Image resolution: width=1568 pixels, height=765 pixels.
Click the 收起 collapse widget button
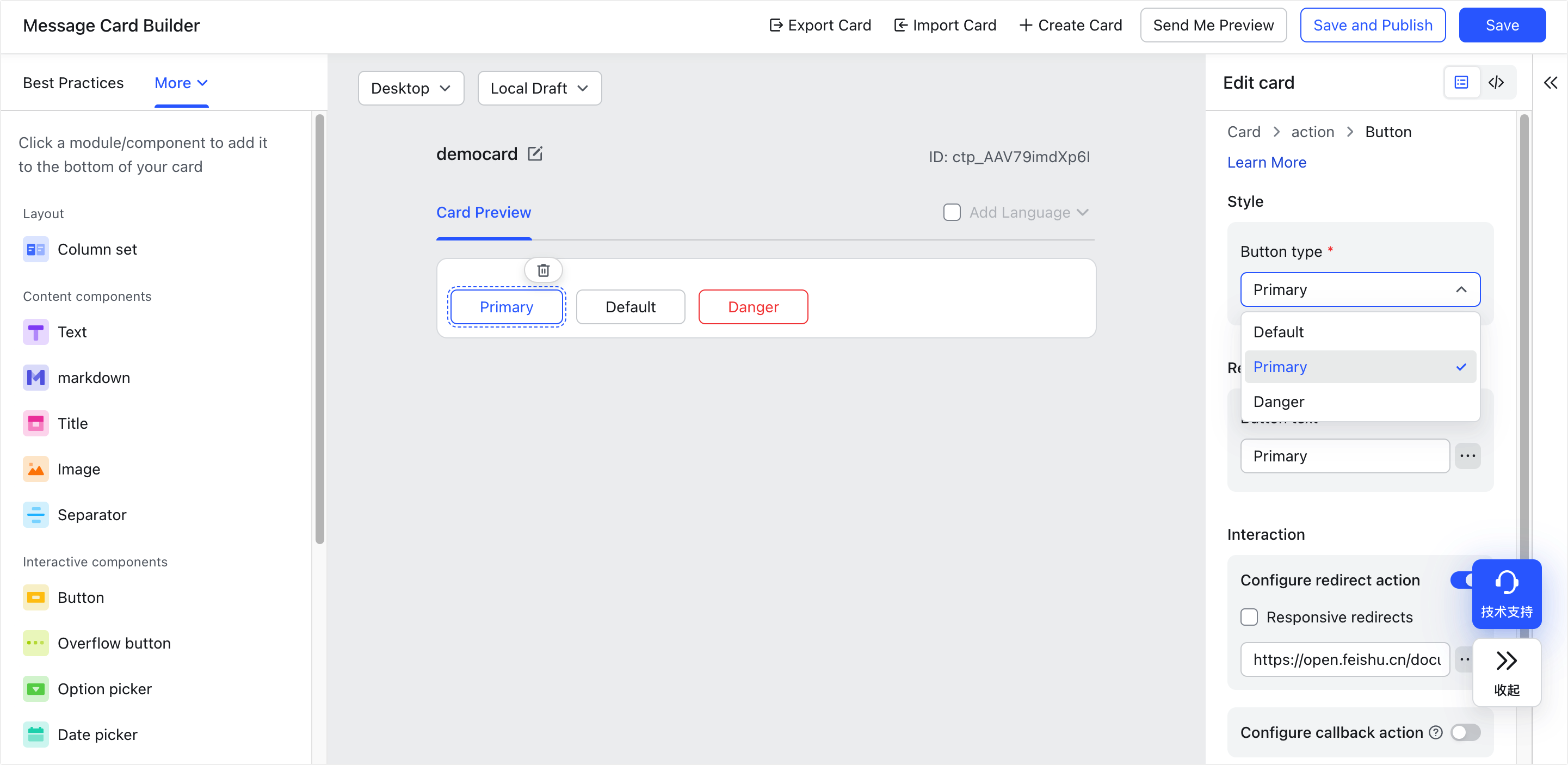click(x=1506, y=673)
